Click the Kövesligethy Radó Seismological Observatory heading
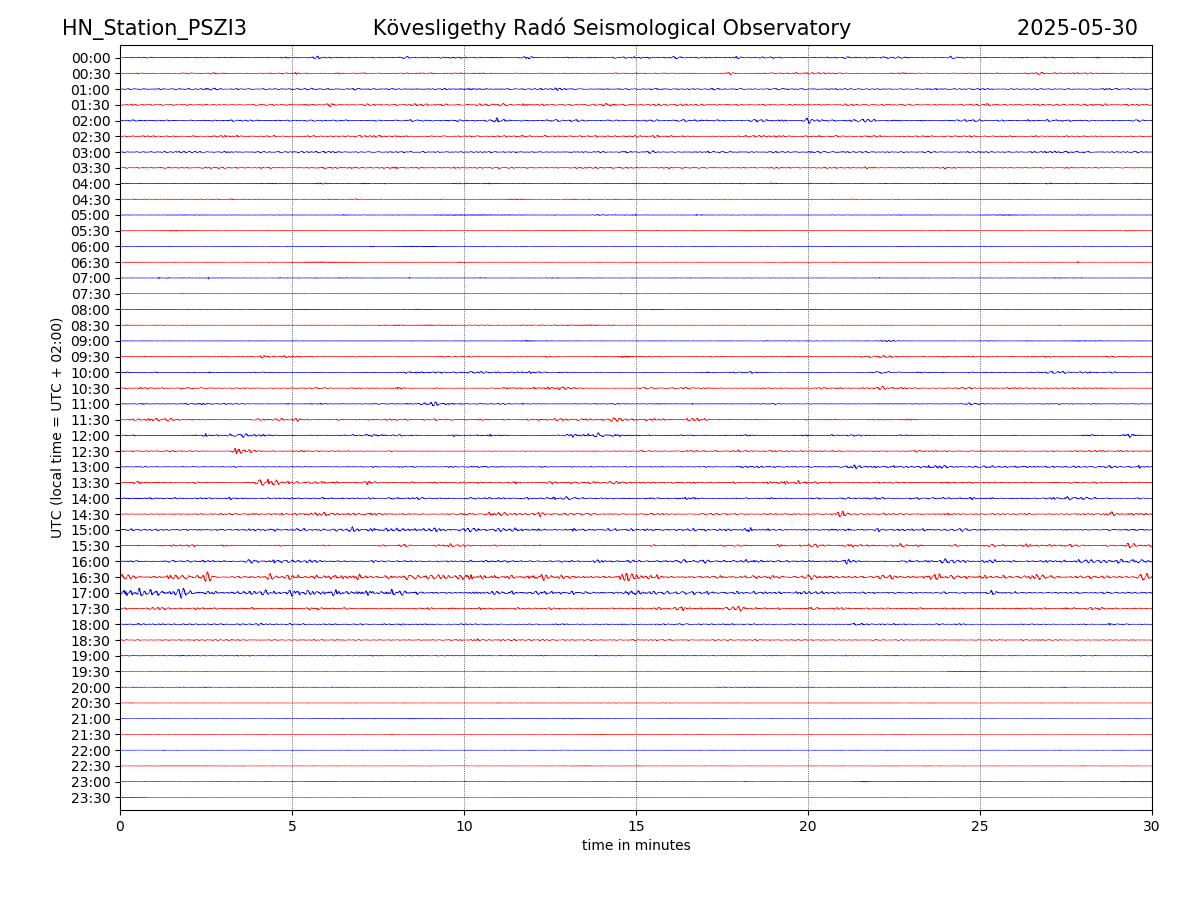The image size is (1200, 900). coord(611,28)
